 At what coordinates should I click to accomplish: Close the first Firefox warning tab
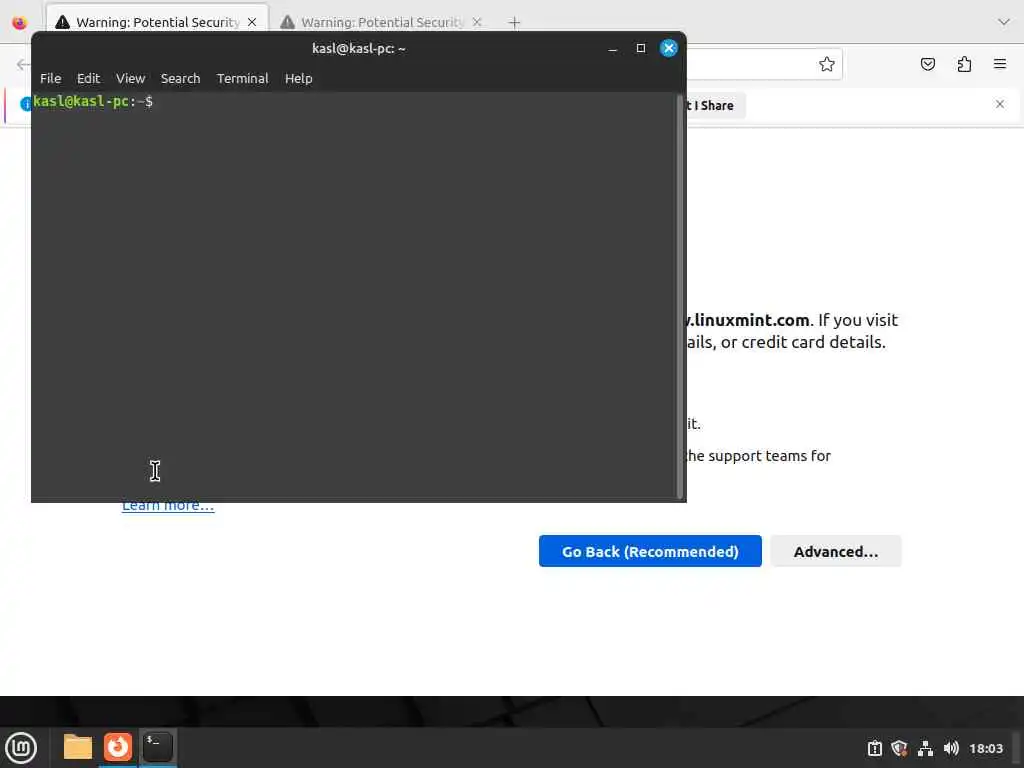252,22
